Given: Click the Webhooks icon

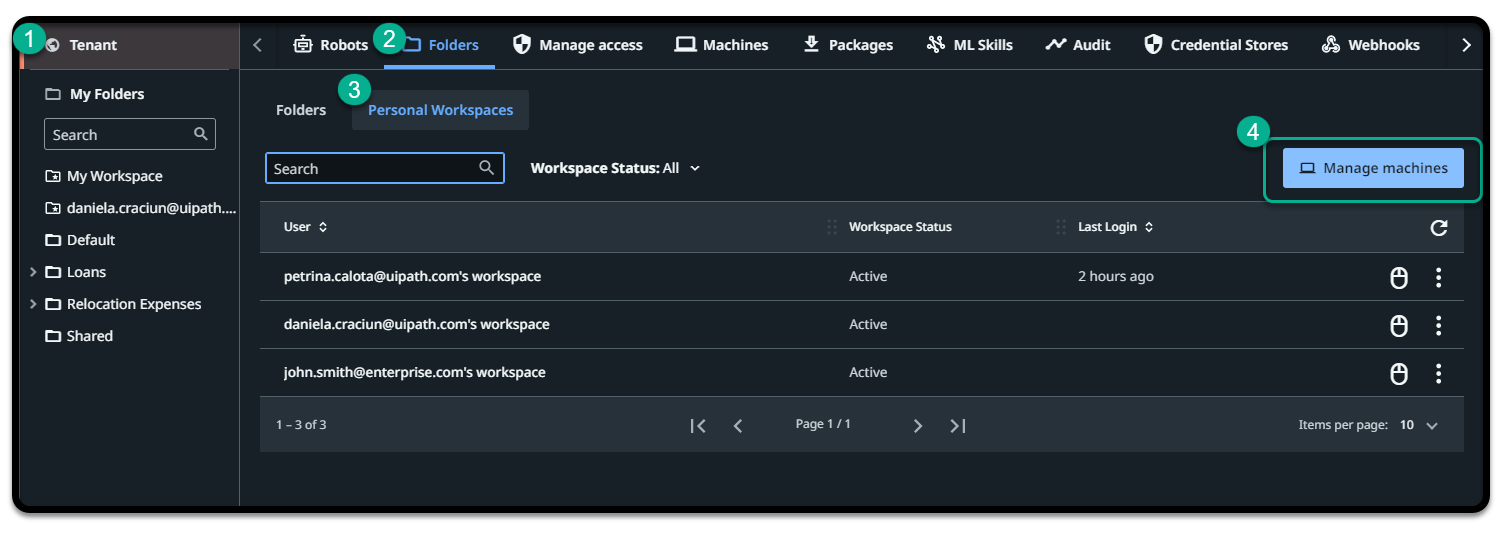Looking at the screenshot, I should 1330,44.
